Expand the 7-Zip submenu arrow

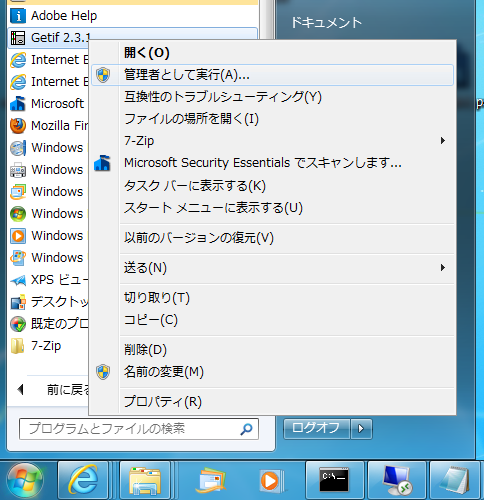click(x=443, y=141)
